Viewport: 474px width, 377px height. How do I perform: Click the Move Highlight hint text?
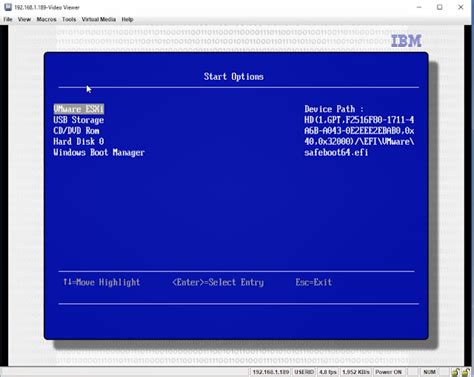pos(102,282)
